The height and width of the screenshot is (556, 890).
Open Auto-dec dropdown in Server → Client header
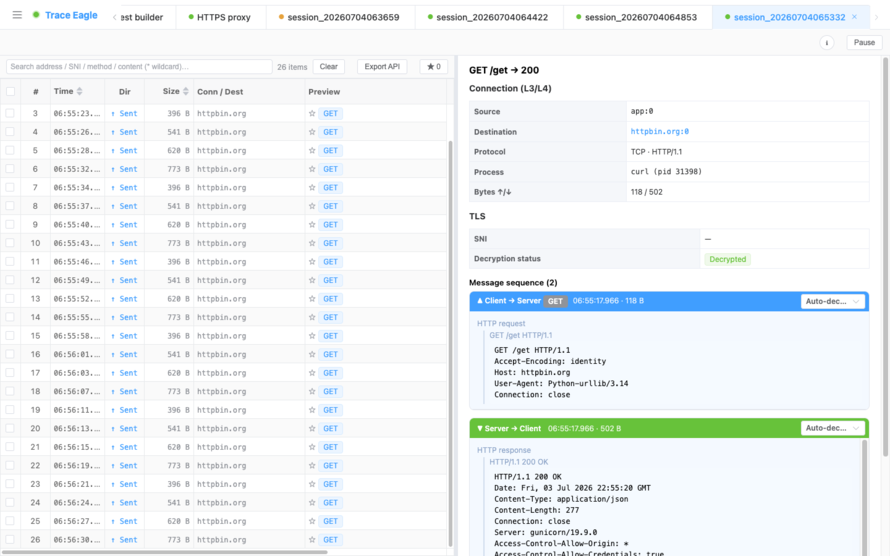tap(832, 428)
